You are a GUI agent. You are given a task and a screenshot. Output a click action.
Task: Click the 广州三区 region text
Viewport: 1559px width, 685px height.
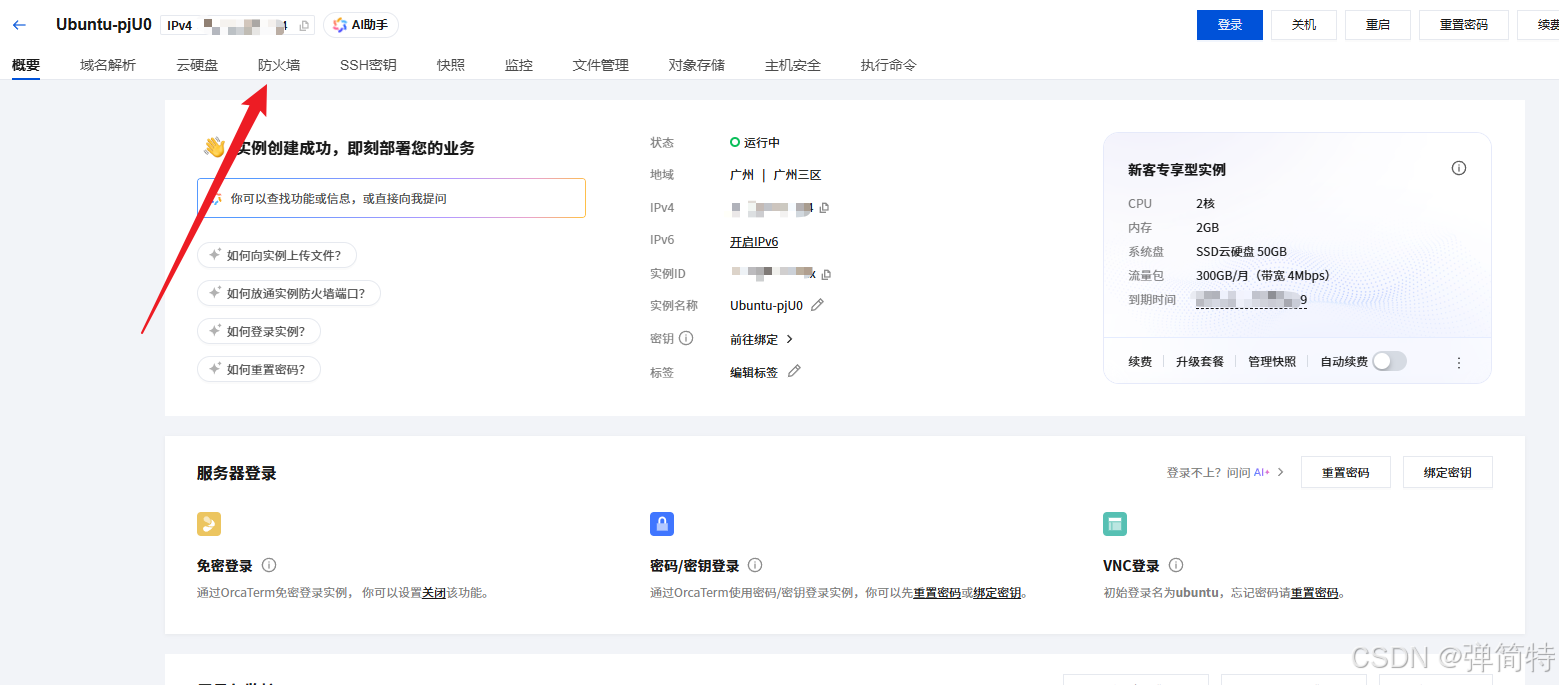(797, 175)
